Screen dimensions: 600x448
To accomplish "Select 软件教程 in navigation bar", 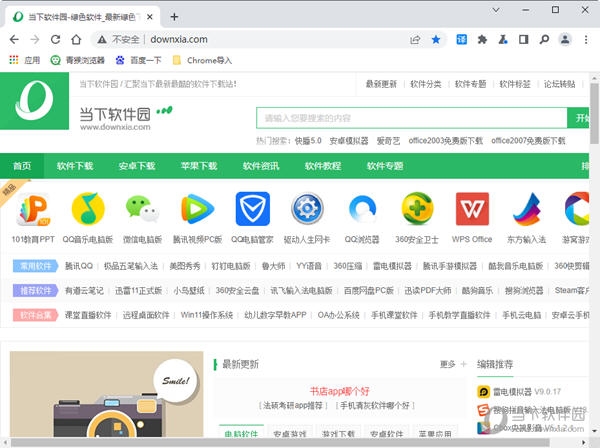I will pyautogui.click(x=323, y=166).
